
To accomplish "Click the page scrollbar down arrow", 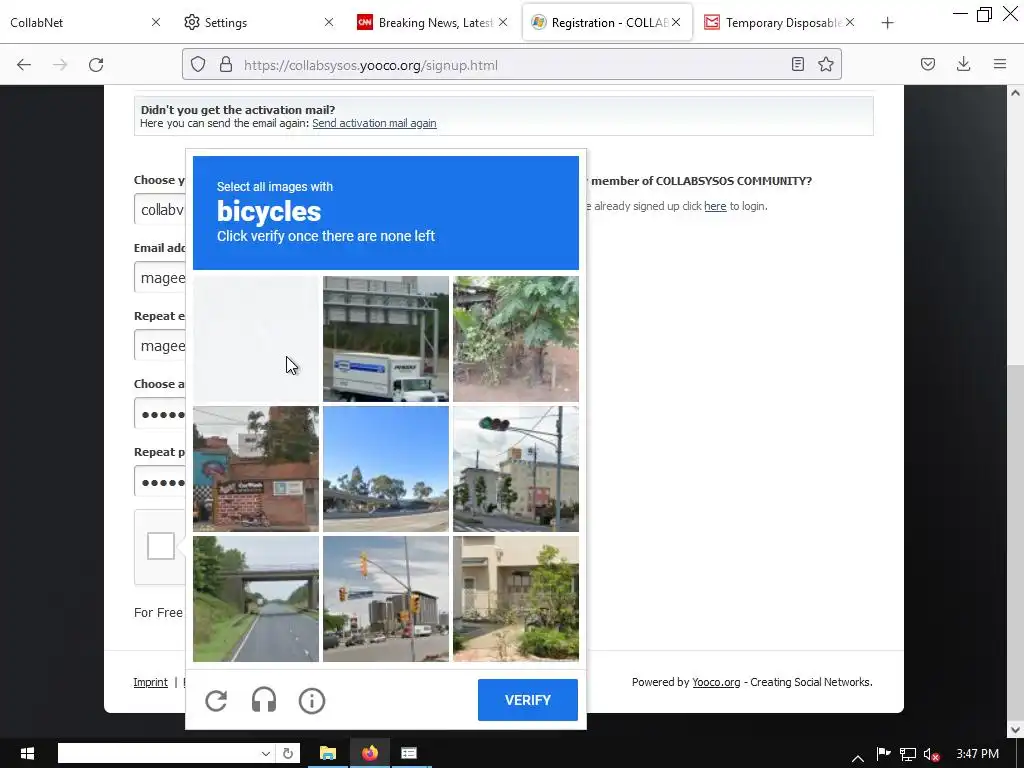I will tap(1015, 729).
